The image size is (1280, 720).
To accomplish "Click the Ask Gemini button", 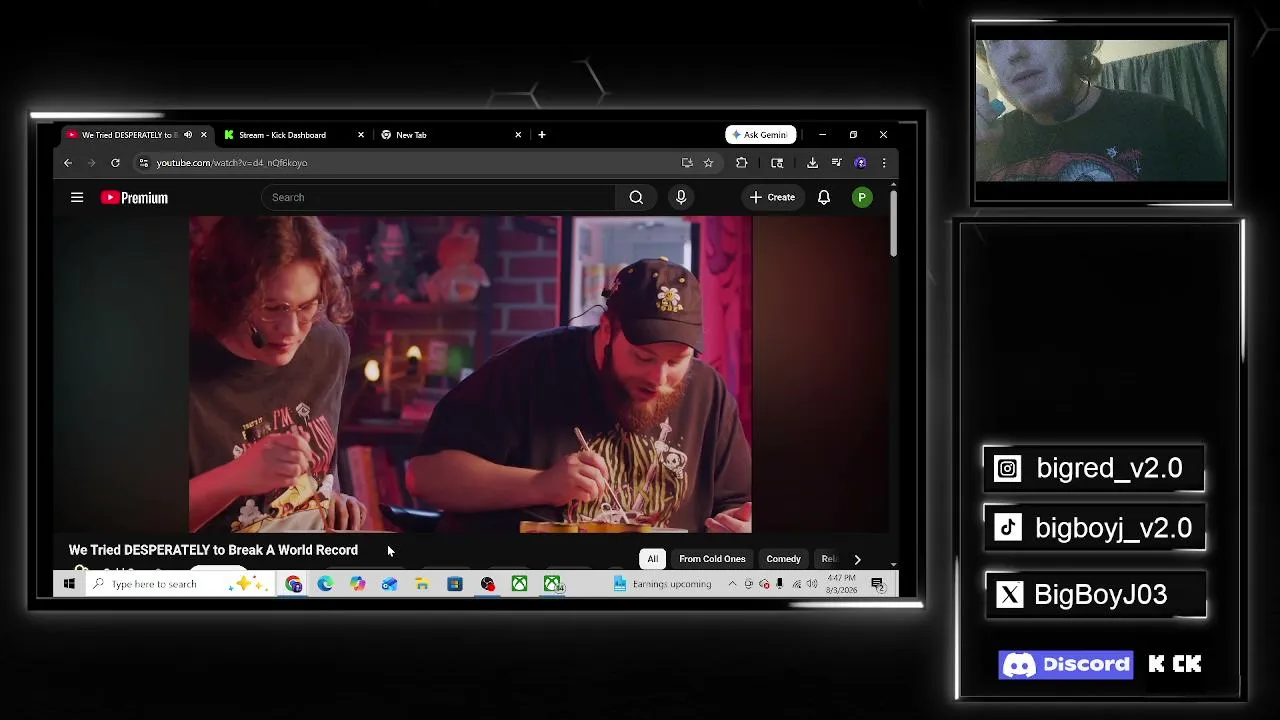I will point(760,135).
